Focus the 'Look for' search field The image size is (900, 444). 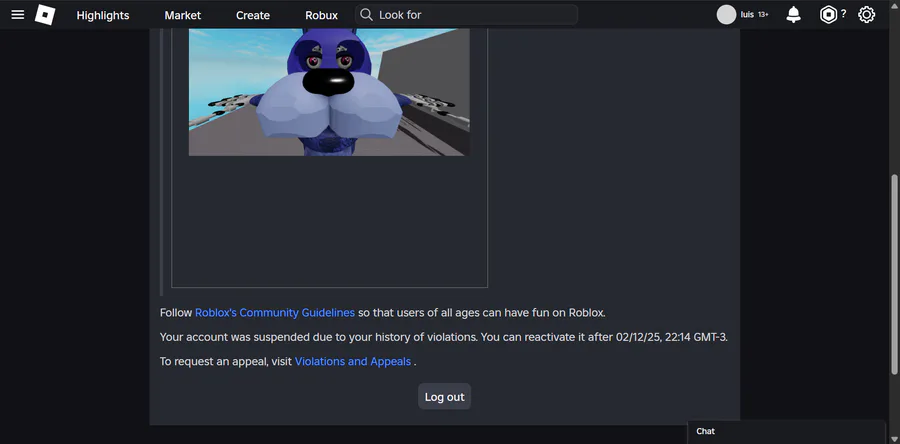pos(466,15)
